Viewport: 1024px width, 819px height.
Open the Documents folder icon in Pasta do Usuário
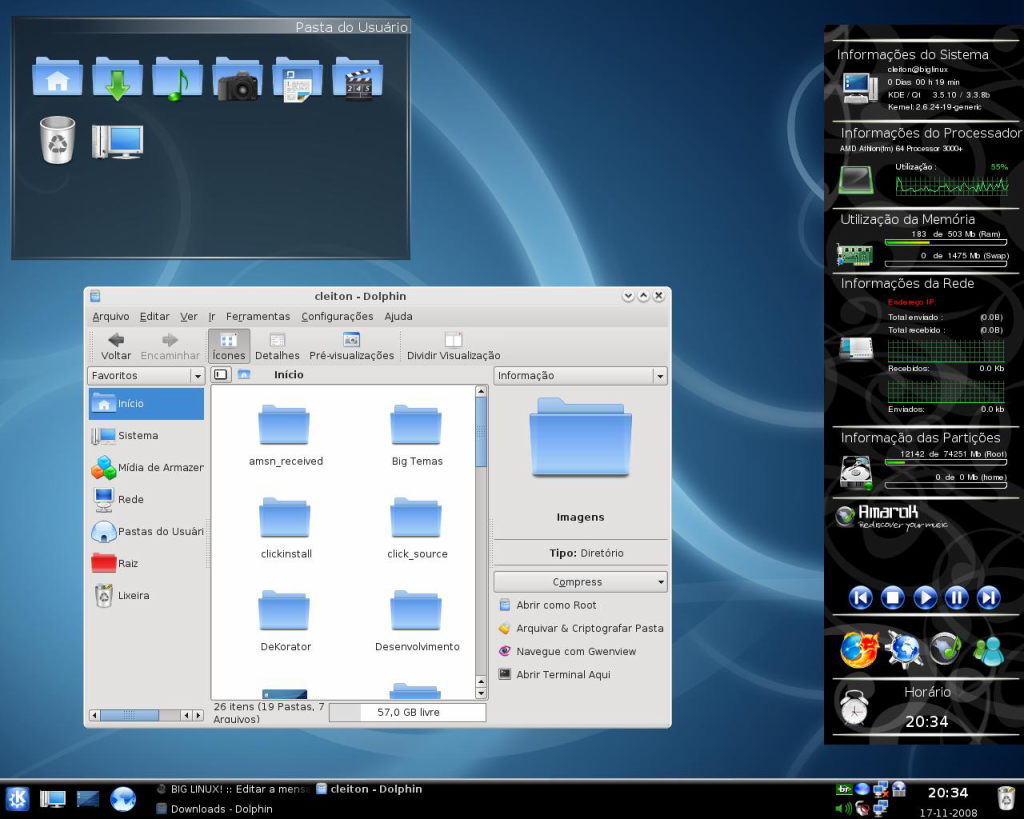pyautogui.click(x=298, y=79)
